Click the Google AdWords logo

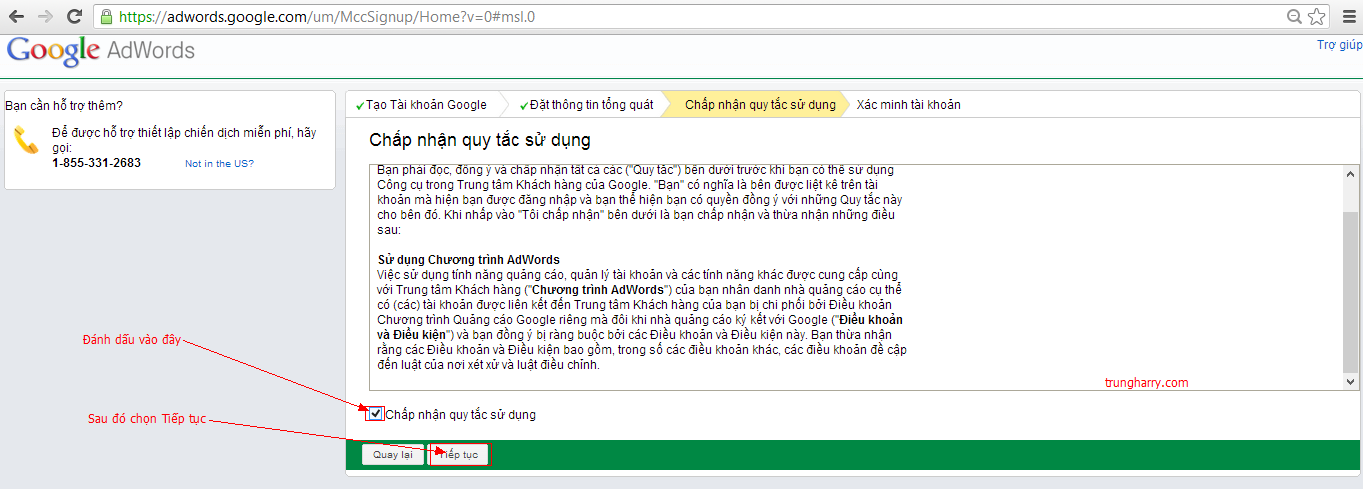click(x=101, y=52)
